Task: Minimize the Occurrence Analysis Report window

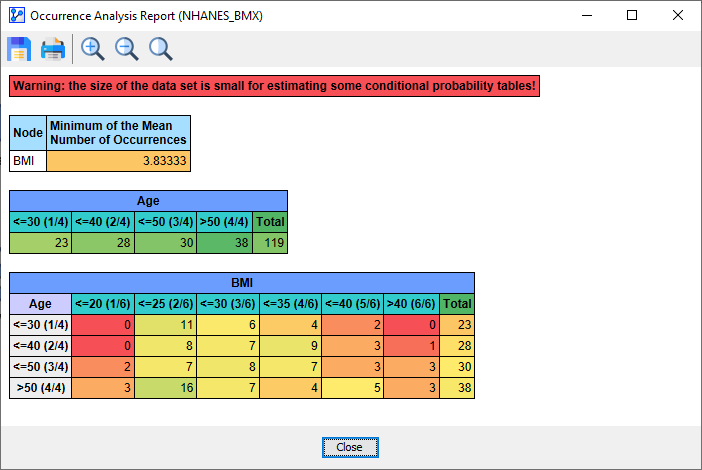Action: [587, 16]
